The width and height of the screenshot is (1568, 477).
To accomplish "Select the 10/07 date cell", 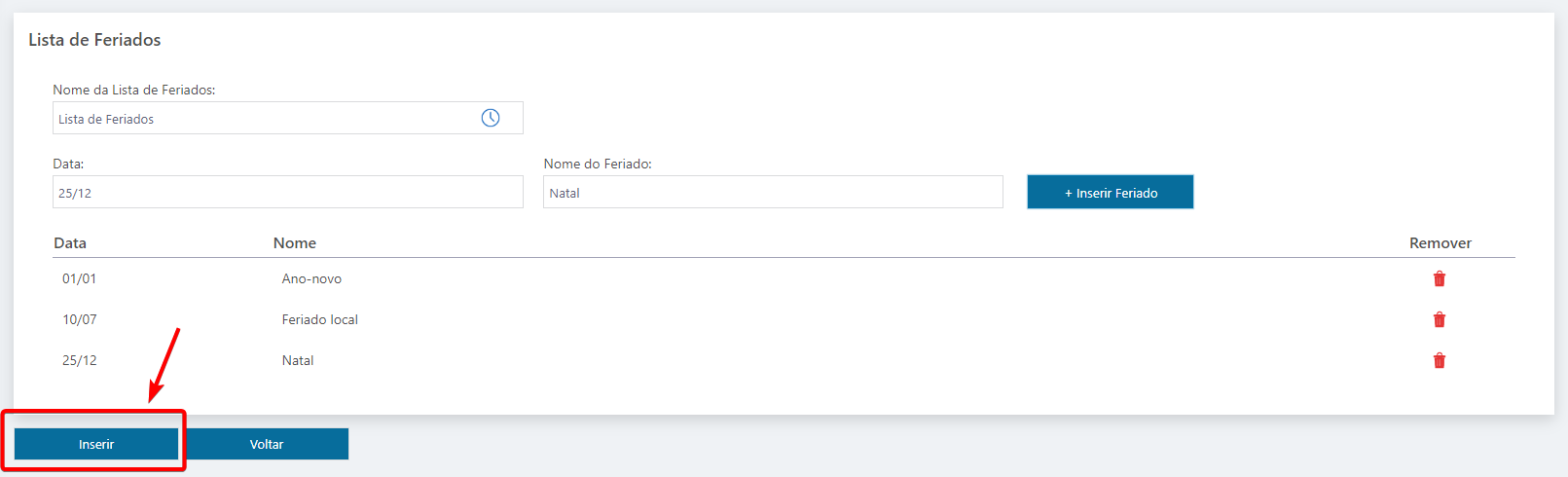I will pyautogui.click(x=80, y=319).
